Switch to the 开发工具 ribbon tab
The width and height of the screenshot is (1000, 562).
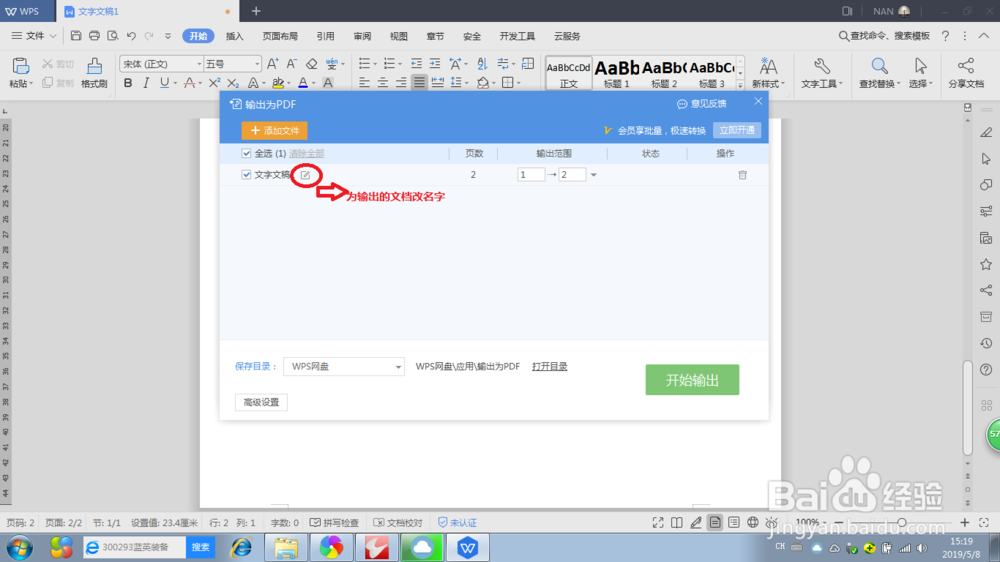517,36
